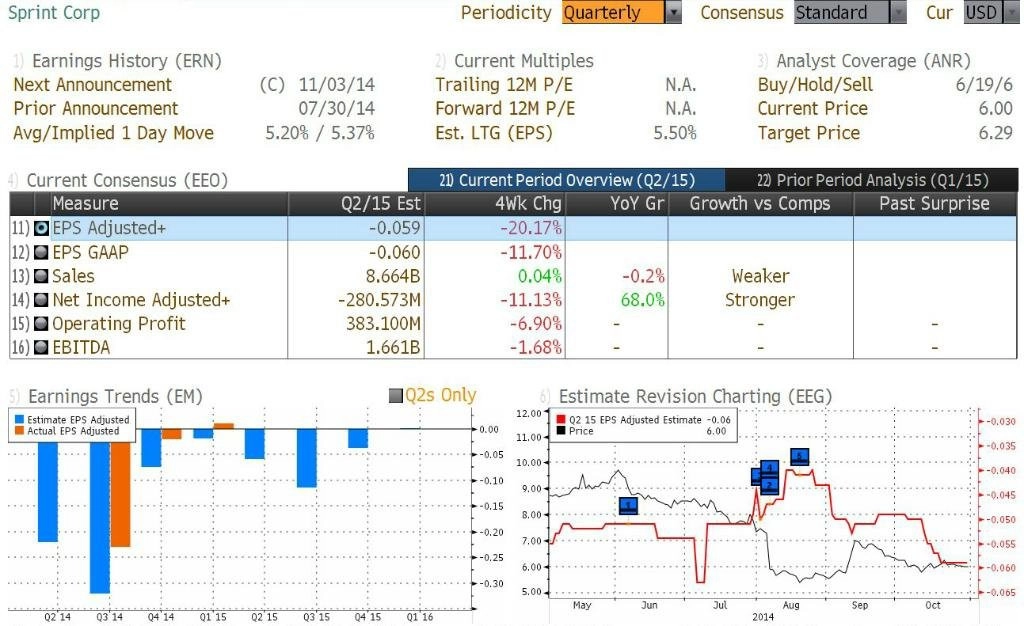
Task: Click Sales 4Wk change 0.04%
Action: point(539,276)
